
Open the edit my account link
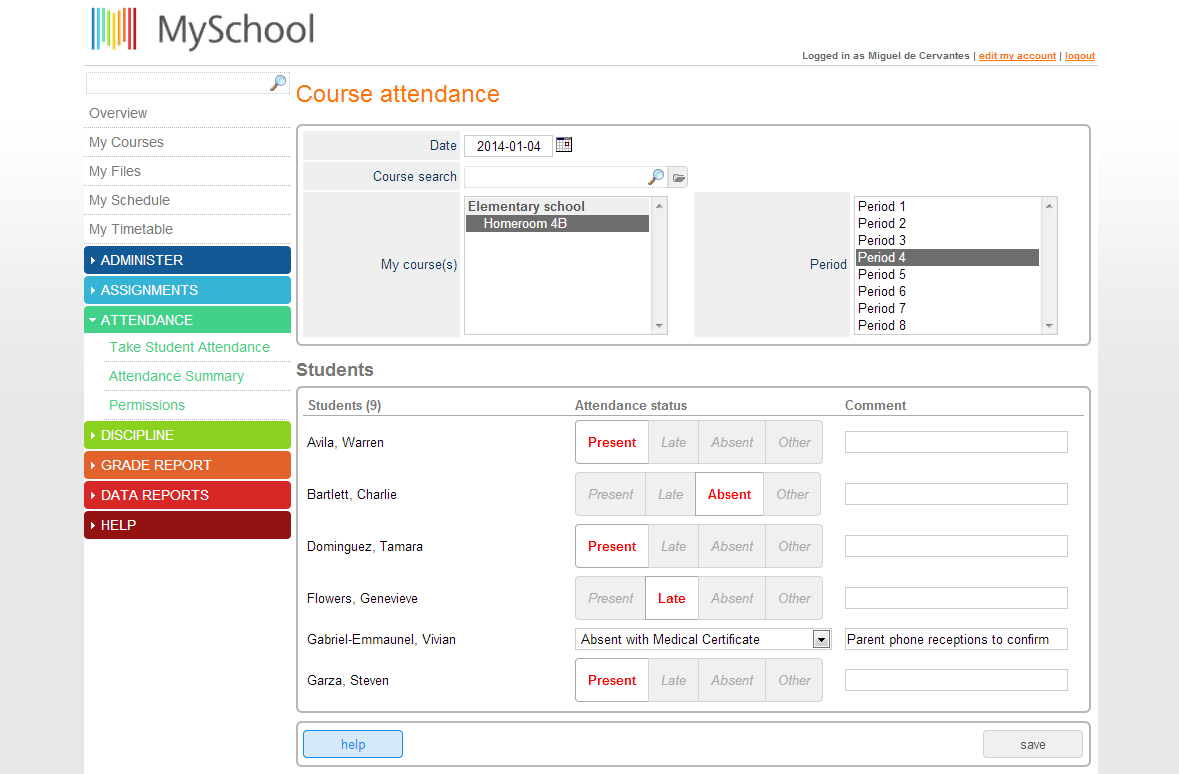pyautogui.click(x=1017, y=56)
